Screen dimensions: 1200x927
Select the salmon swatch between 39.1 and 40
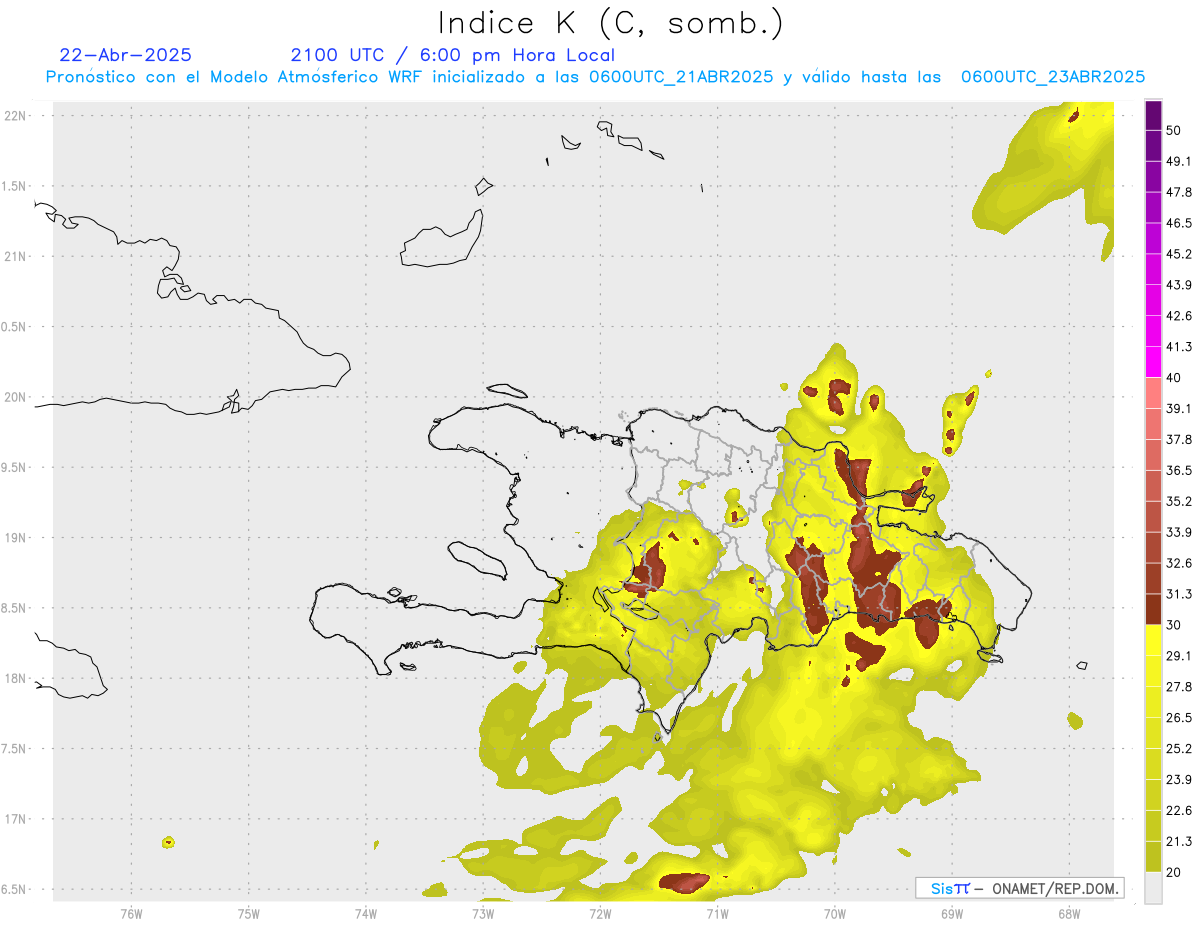(1154, 393)
